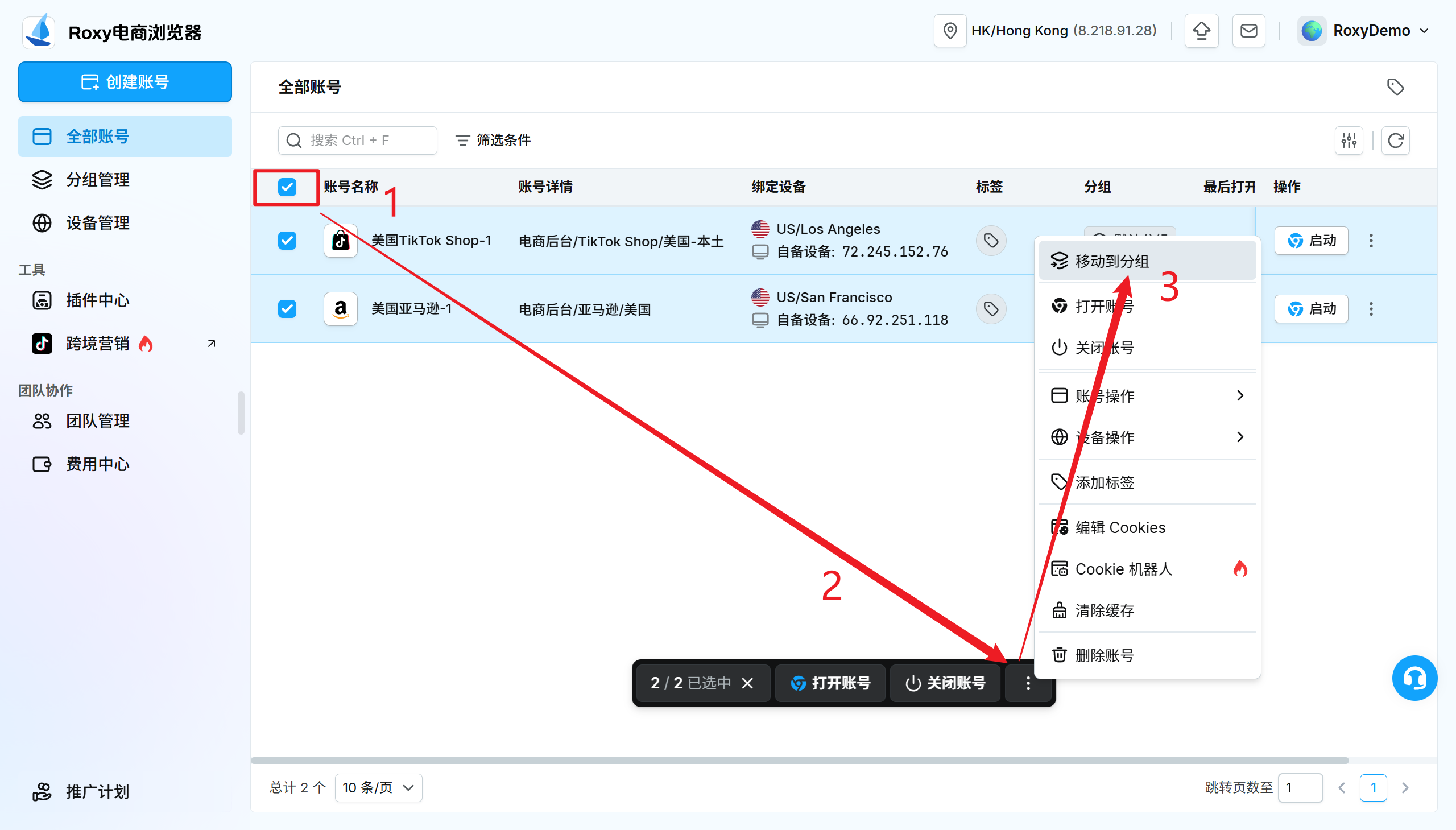Viewport: 1456px width, 830px height.
Task: Clear selection with X in selection bar
Action: pyautogui.click(x=747, y=683)
